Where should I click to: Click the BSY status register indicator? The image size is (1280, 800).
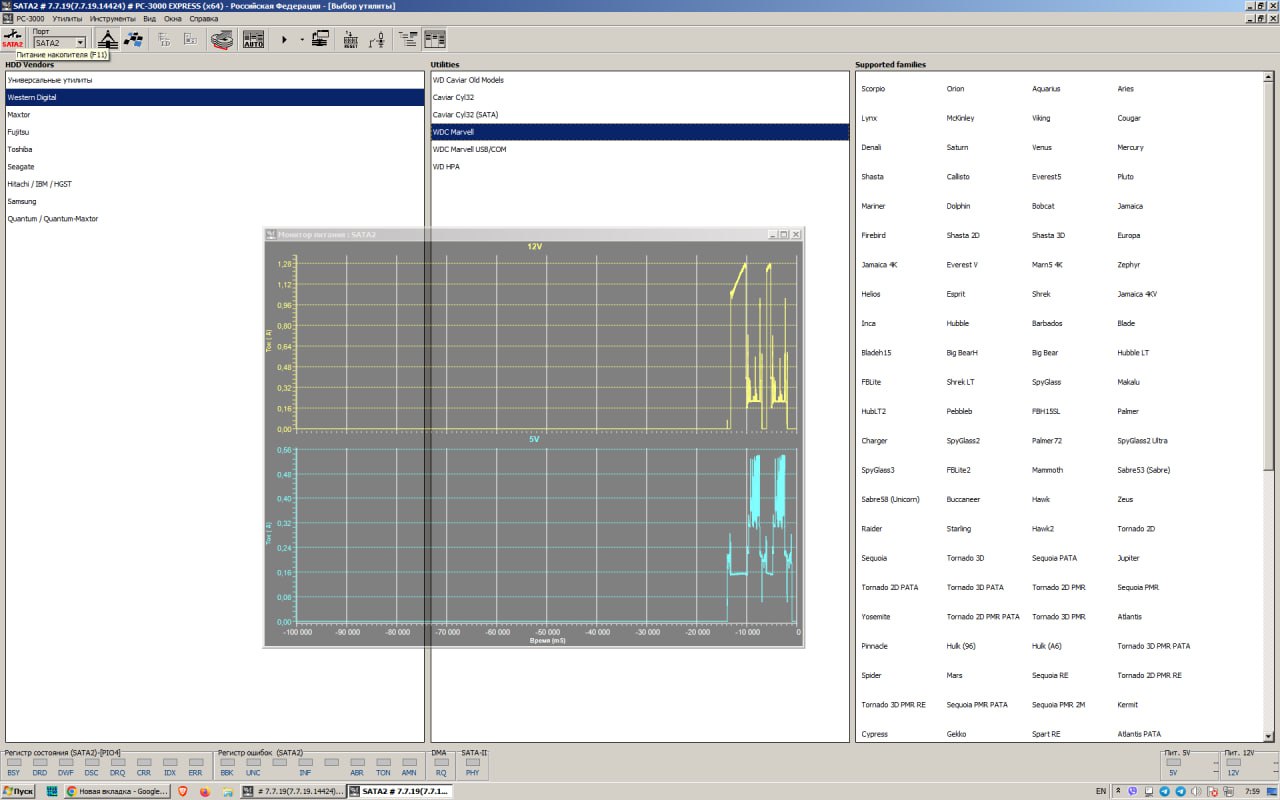(x=13, y=763)
